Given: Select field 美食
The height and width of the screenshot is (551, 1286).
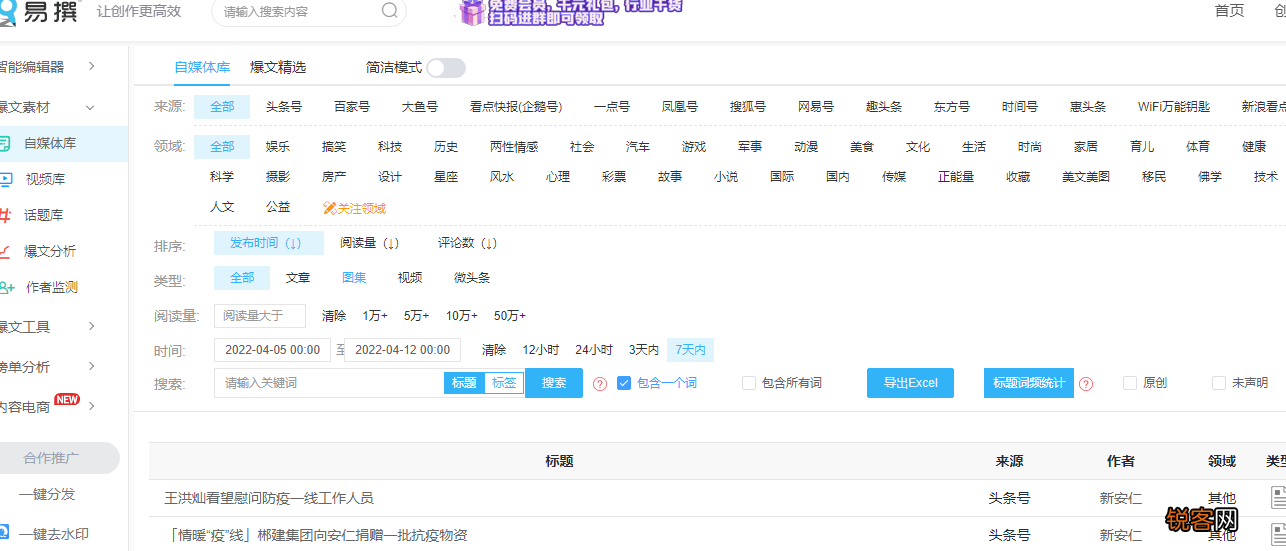Looking at the screenshot, I should pyautogui.click(x=862, y=147).
